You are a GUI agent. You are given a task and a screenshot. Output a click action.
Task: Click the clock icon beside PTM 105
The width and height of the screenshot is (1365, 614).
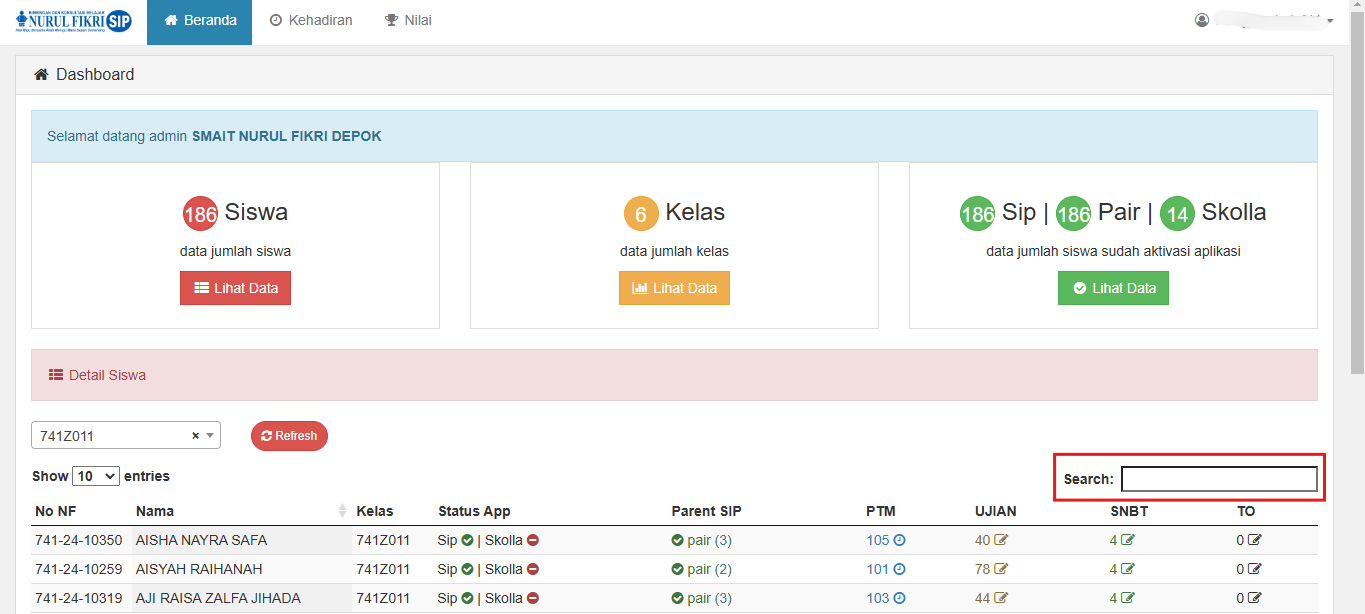pyautogui.click(x=899, y=541)
